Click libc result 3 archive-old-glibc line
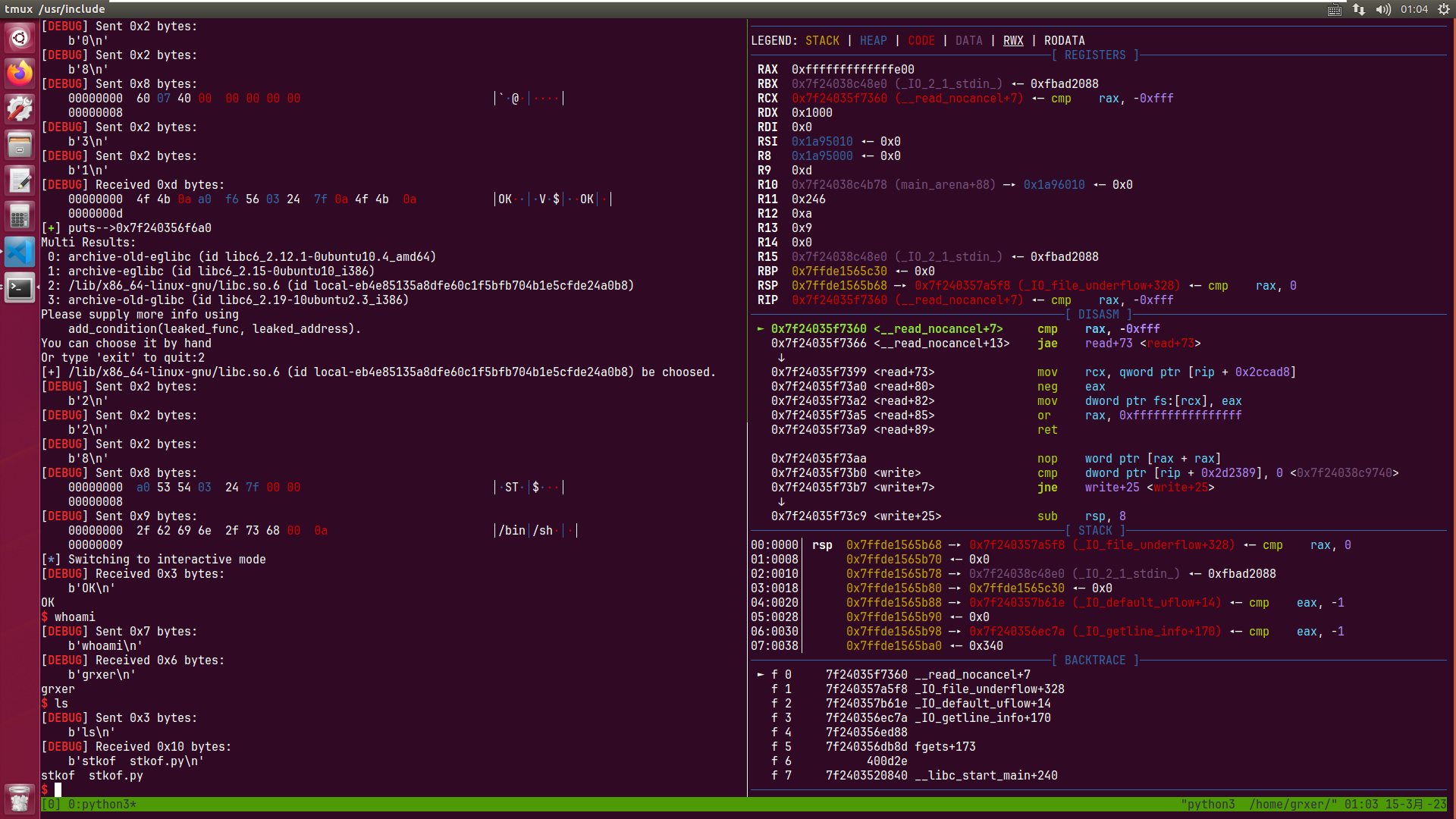This screenshot has width=1456, height=819. tap(228, 300)
